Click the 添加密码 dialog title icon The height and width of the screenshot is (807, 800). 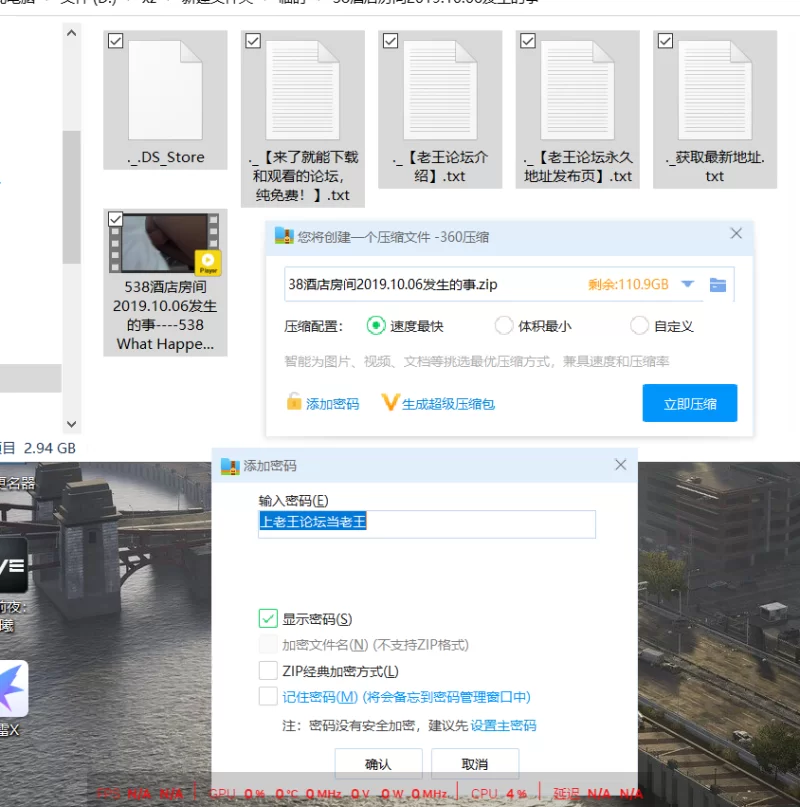(230, 466)
